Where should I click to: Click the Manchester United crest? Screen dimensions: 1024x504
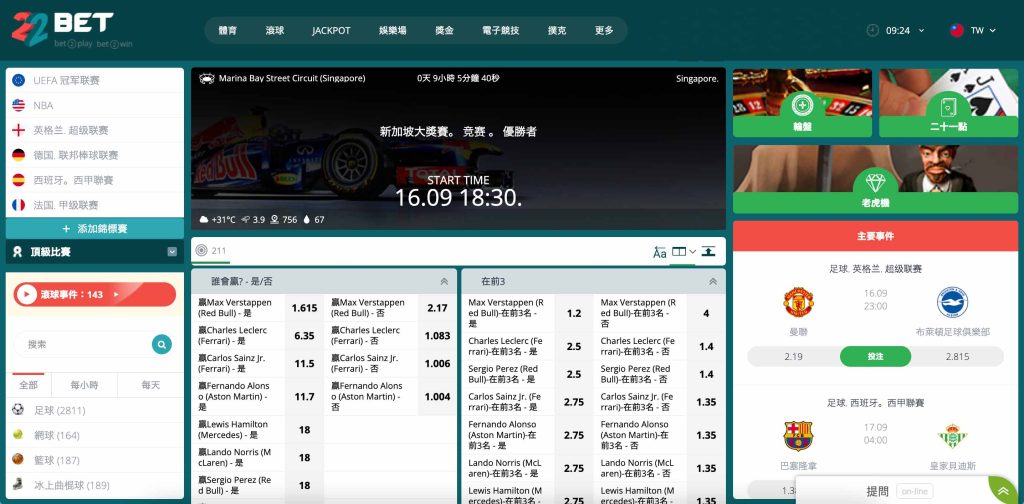click(x=798, y=303)
